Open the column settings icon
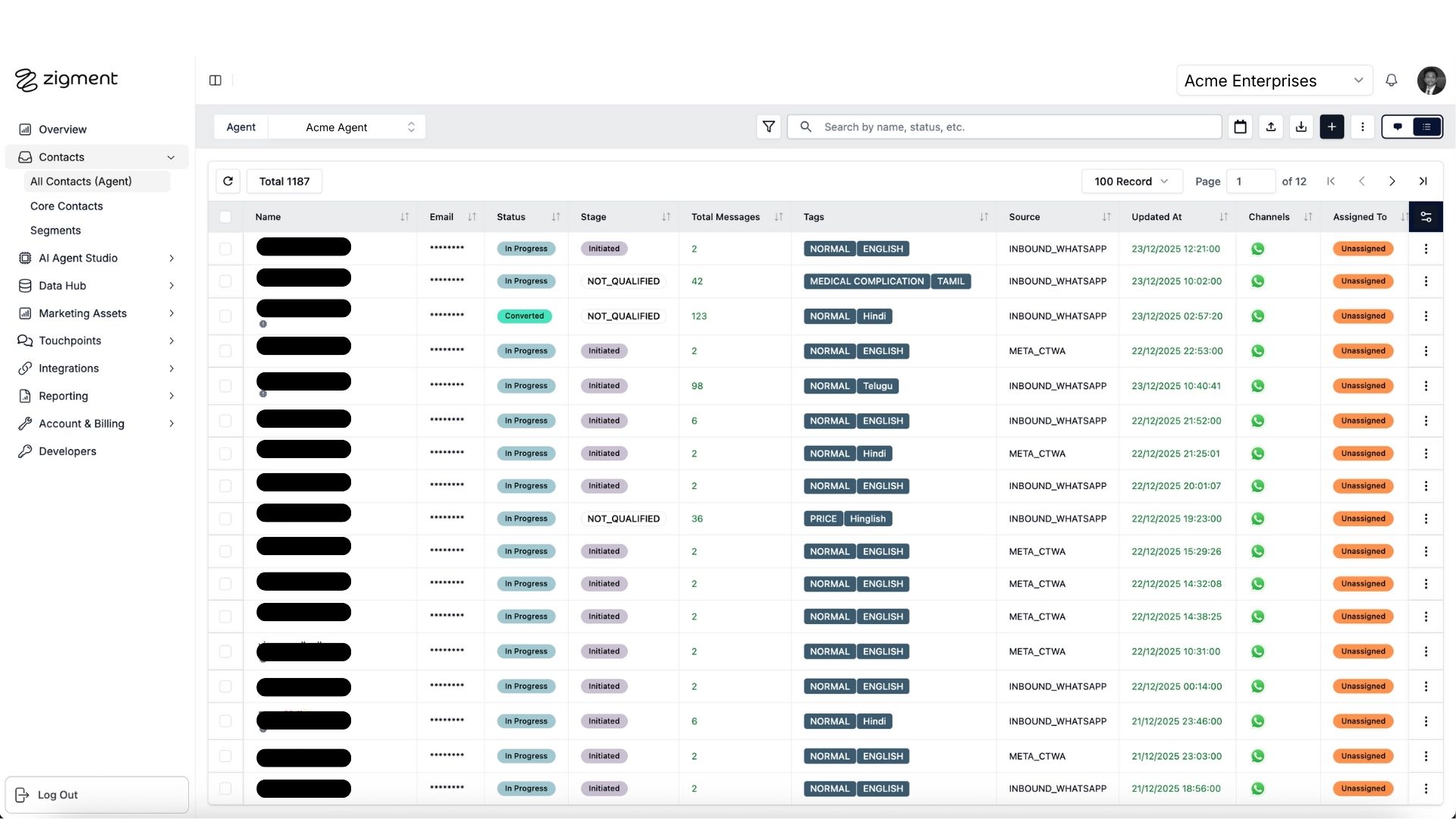The width and height of the screenshot is (1456, 819). point(1426,217)
